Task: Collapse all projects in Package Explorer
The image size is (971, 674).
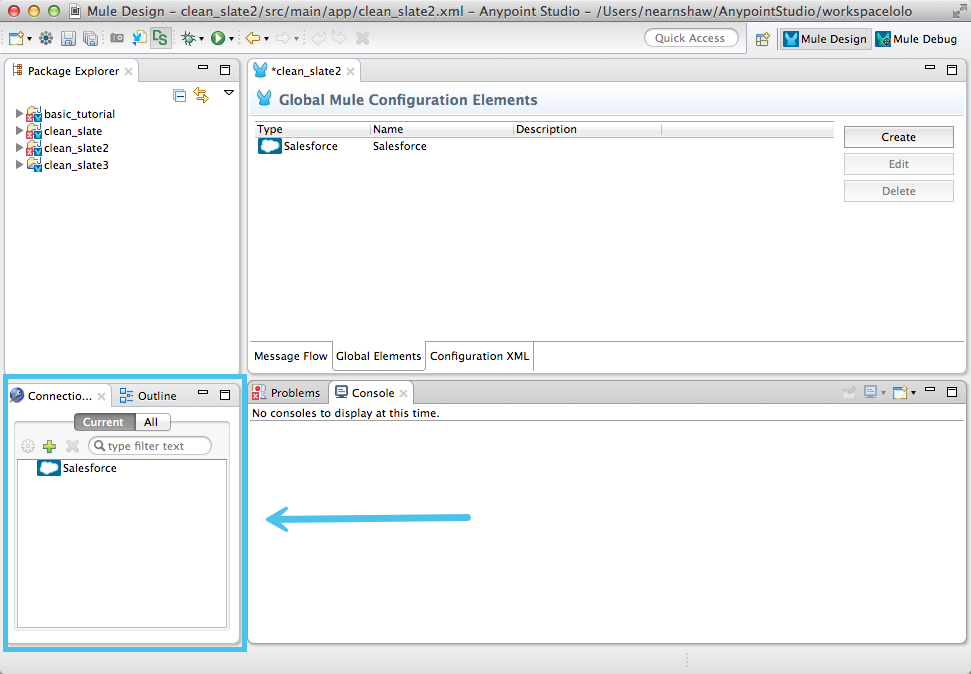Action: click(180, 93)
